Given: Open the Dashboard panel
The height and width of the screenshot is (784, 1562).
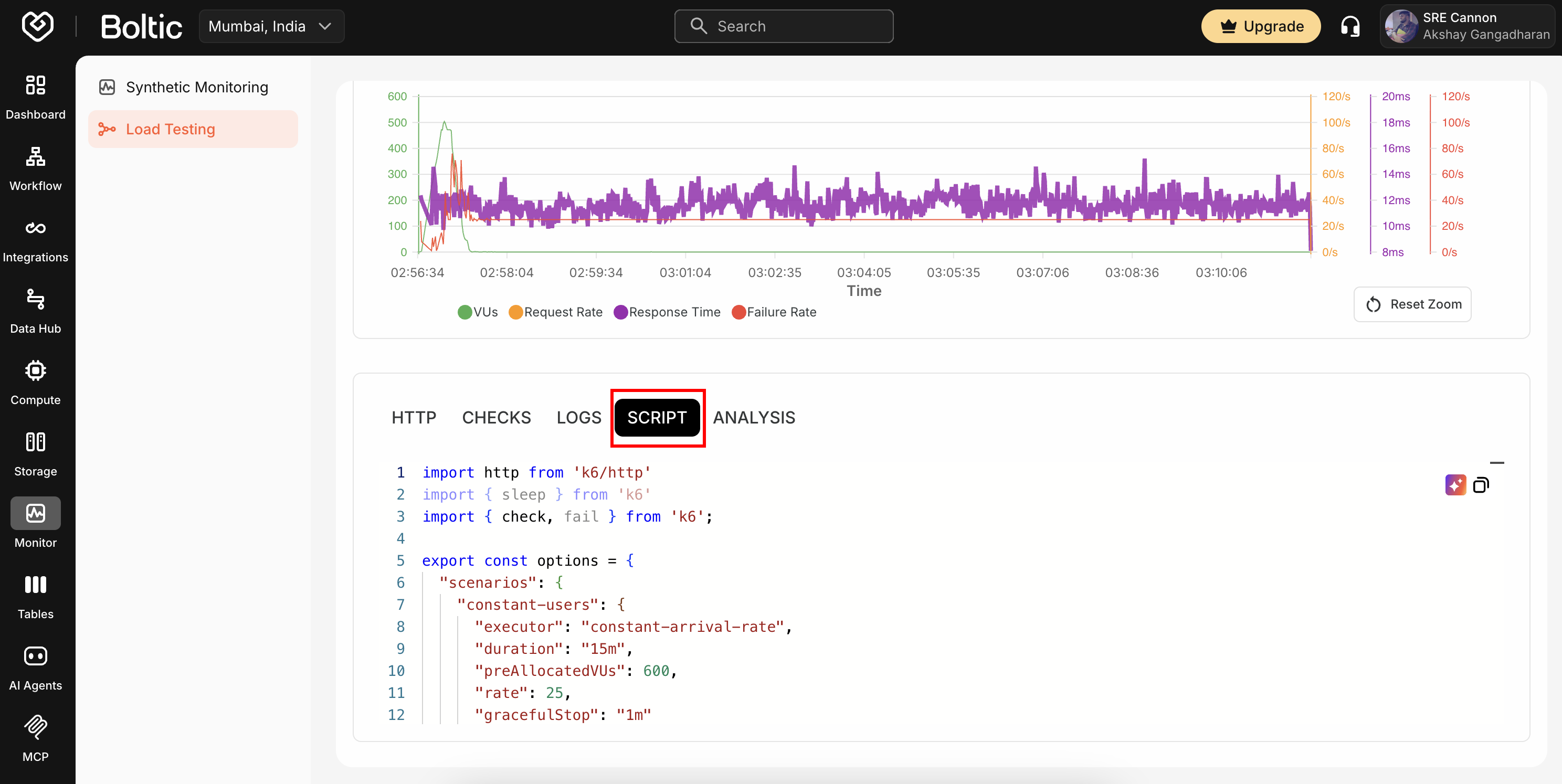Looking at the screenshot, I should (x=35, y=97).
